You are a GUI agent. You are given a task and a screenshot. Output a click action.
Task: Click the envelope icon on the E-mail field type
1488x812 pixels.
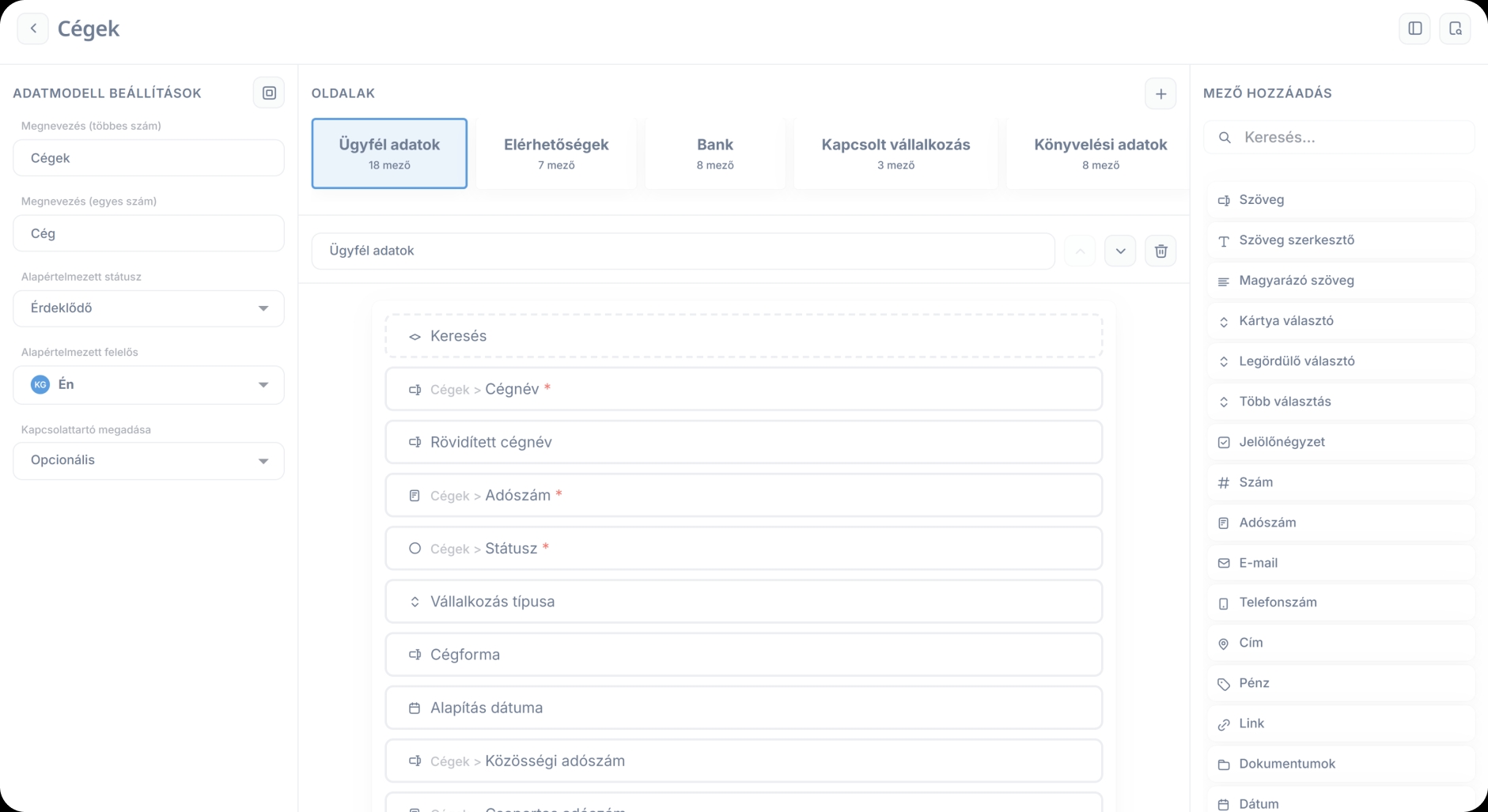(1223, 563)
